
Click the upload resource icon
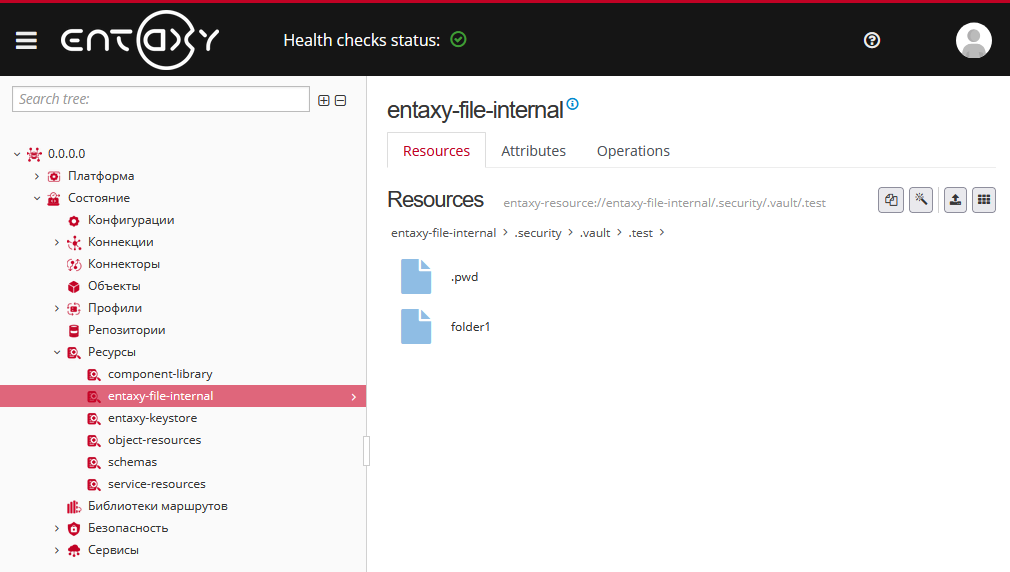point(956,200)
